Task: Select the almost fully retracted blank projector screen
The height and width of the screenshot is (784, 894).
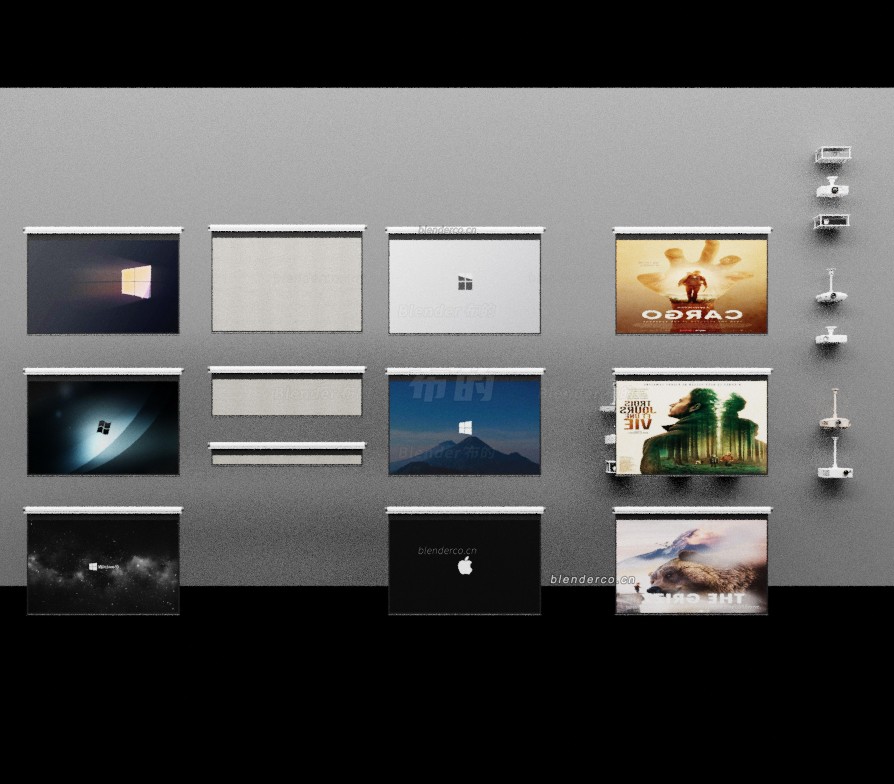Action: tap(287, 454)
